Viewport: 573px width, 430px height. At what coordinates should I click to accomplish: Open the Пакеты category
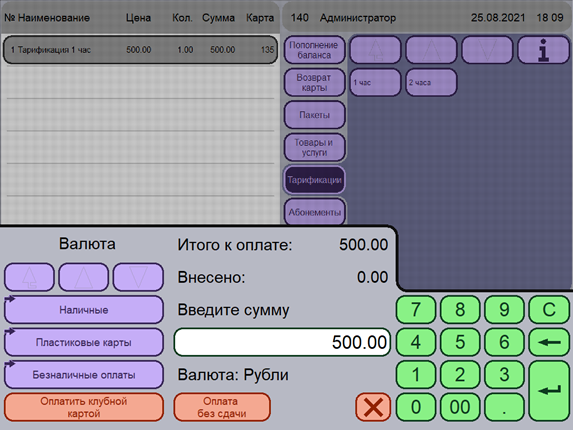tap(314, 115)
